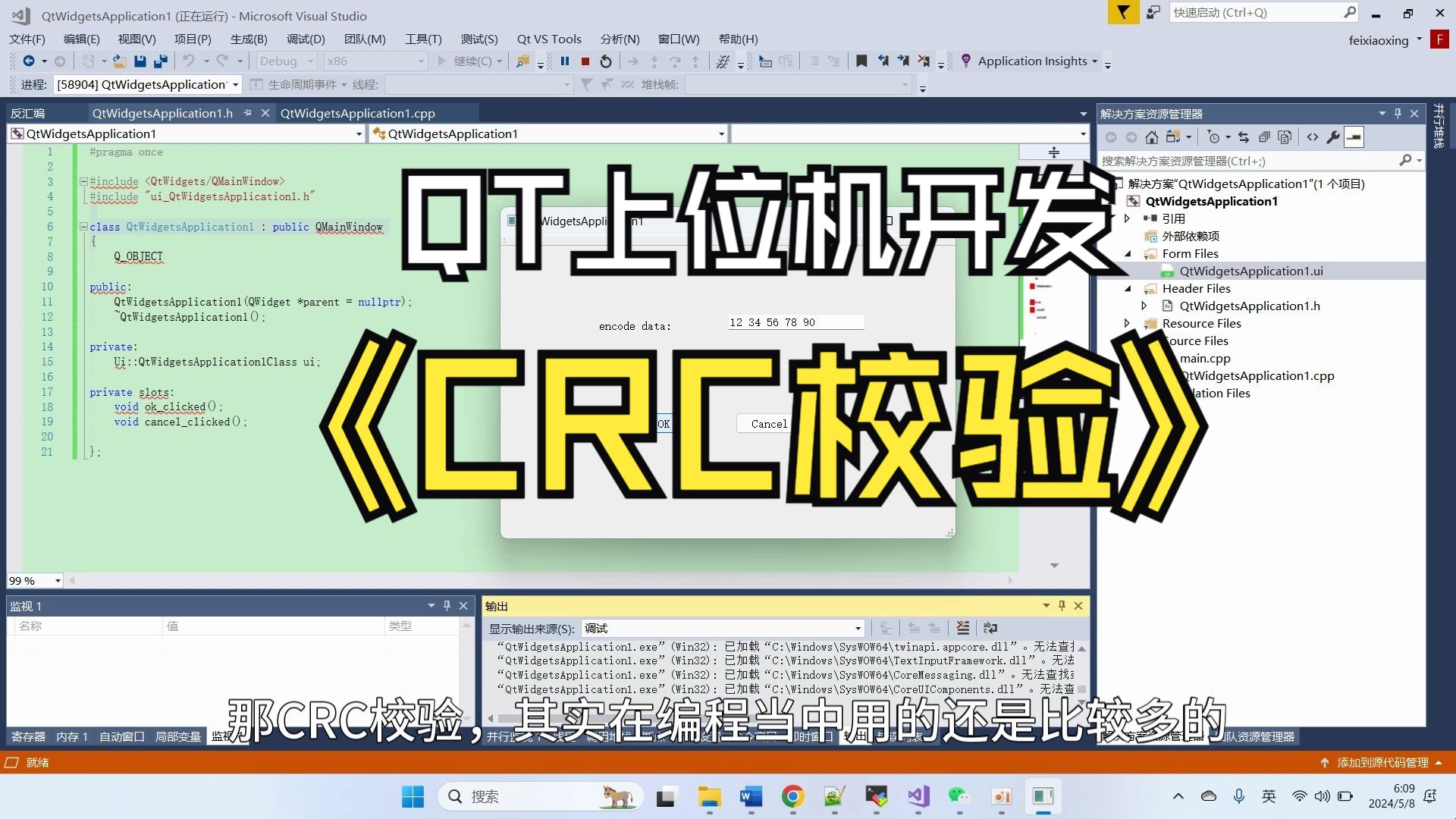Viewport: 1456px width, 819px height.
Task: Expand the 引用 tree node
Action: pyautogui.click(x=1127, y=218)
